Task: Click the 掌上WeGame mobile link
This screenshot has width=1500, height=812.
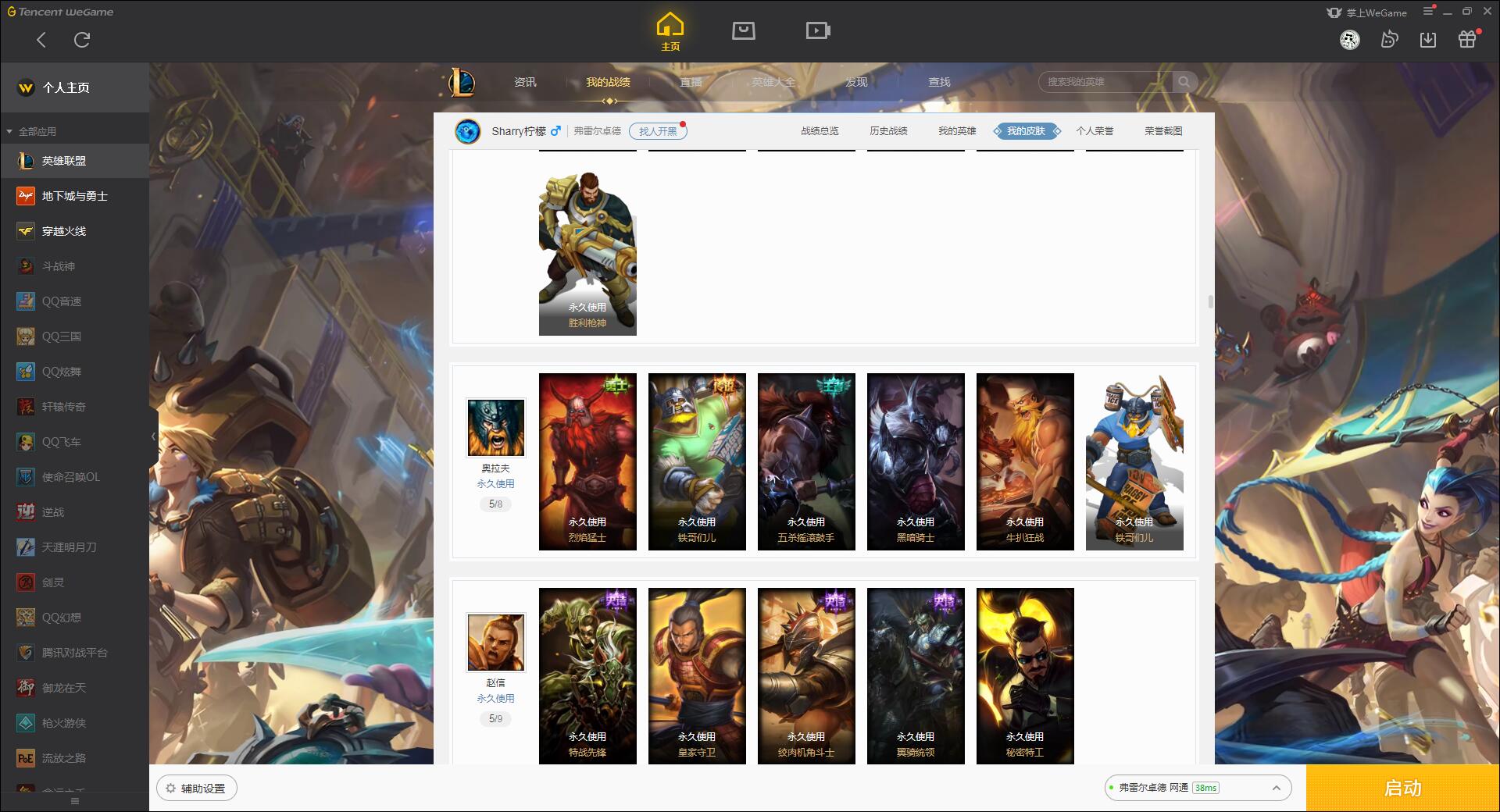Action: 1366,12
